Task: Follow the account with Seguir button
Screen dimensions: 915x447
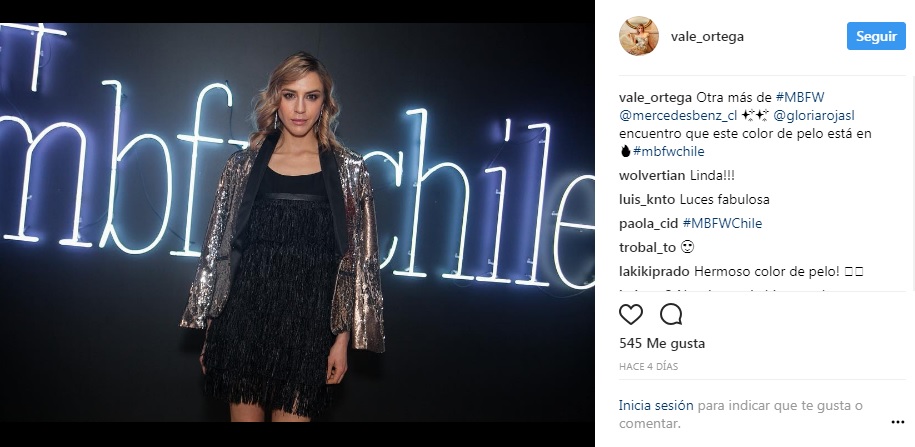Action: [876, 36]
